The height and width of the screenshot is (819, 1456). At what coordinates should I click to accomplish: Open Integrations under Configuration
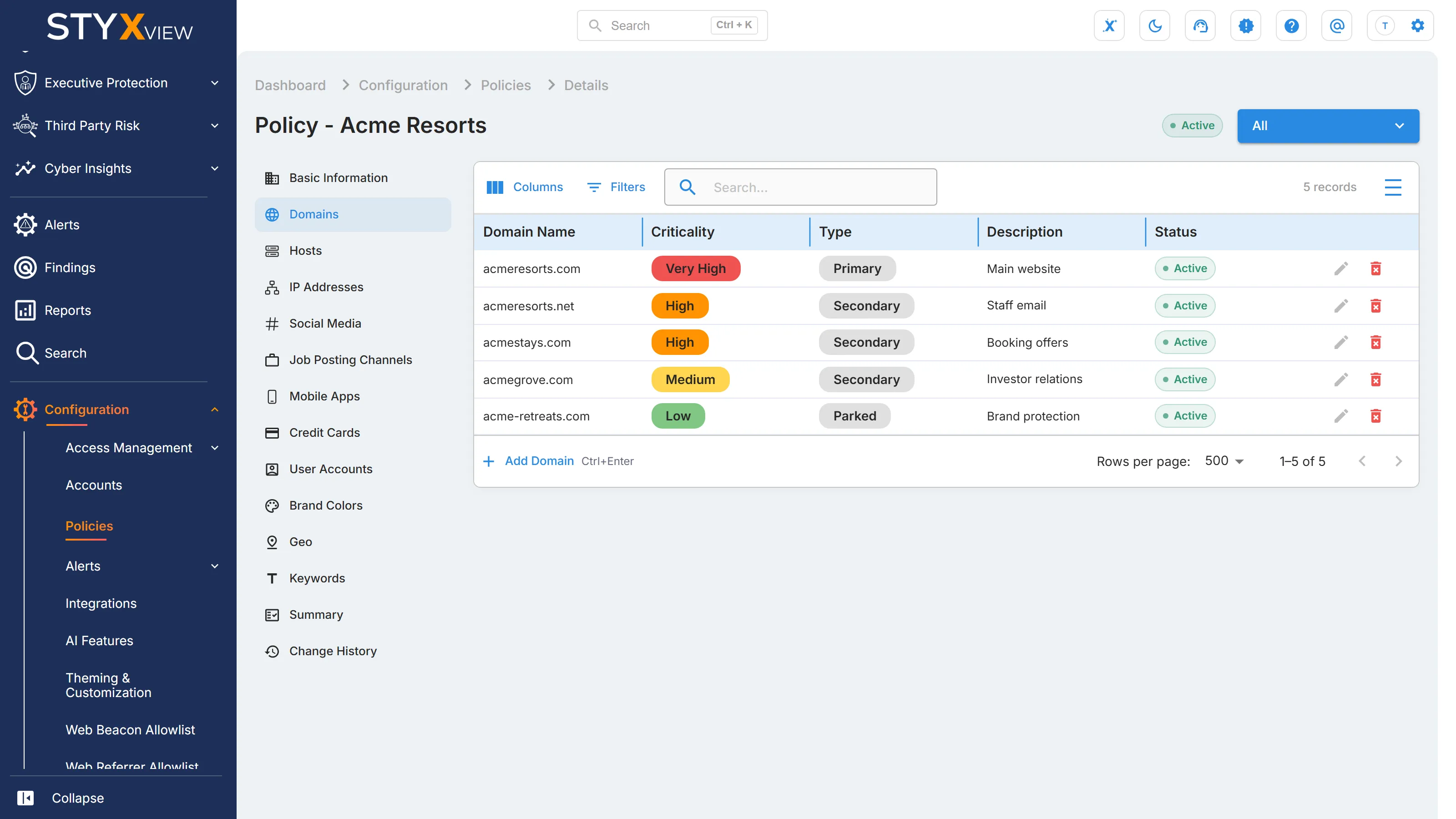coord(101,603)
